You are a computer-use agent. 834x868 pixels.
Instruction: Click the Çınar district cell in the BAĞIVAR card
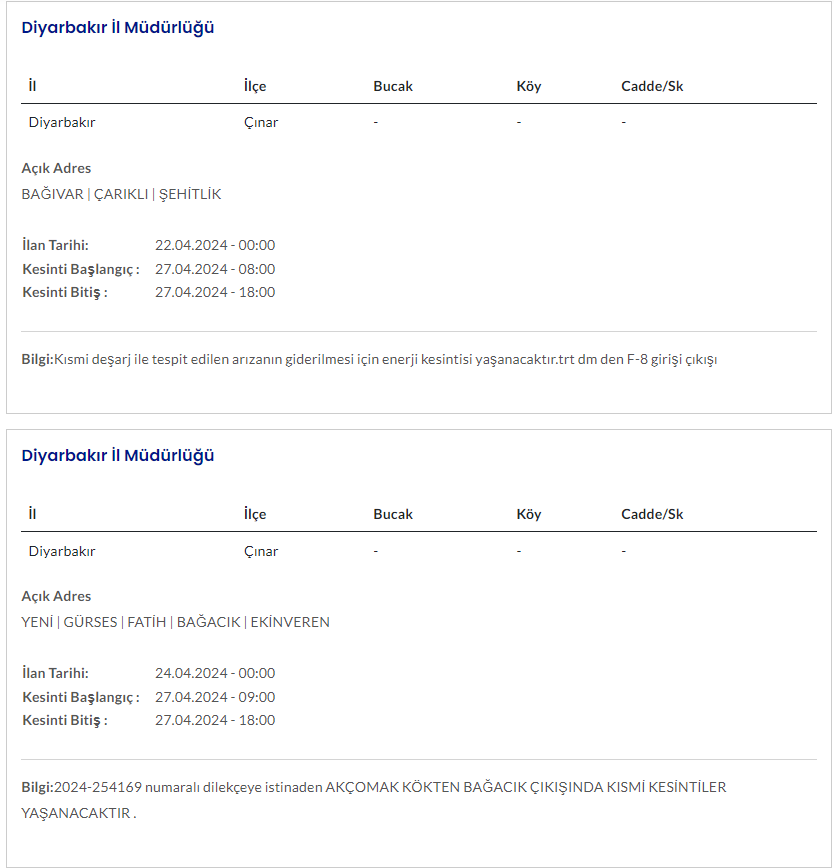click(261, 123)
